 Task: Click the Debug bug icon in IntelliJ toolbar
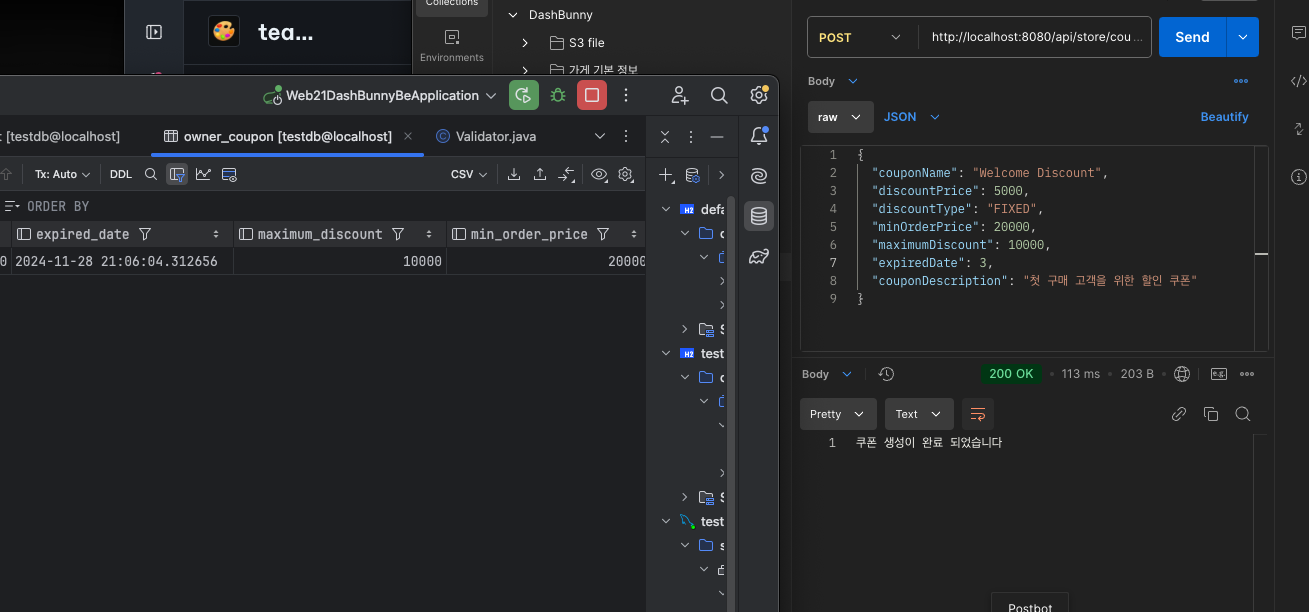tap(558, 95)
